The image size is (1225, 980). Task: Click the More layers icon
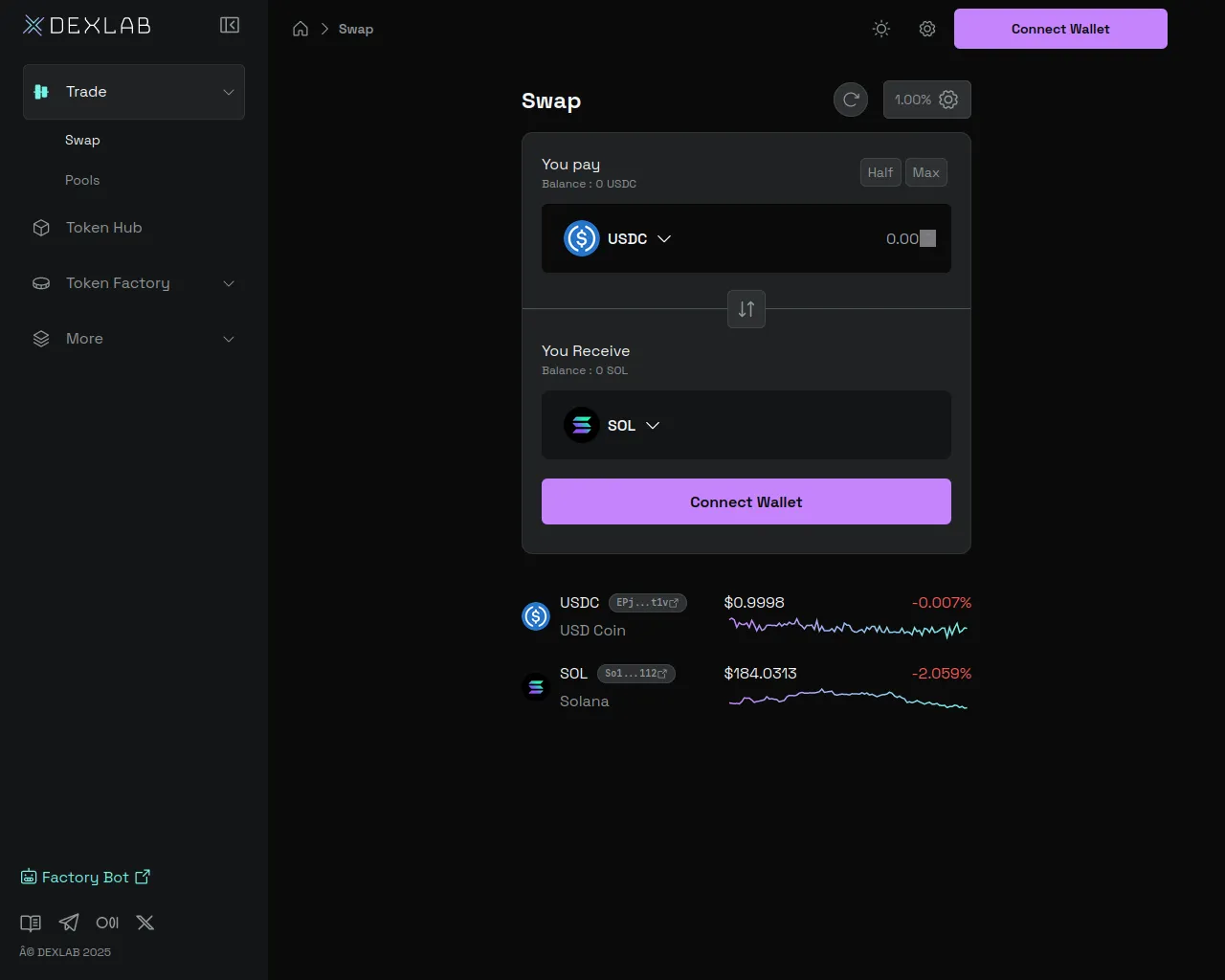(x=41, y=339)
